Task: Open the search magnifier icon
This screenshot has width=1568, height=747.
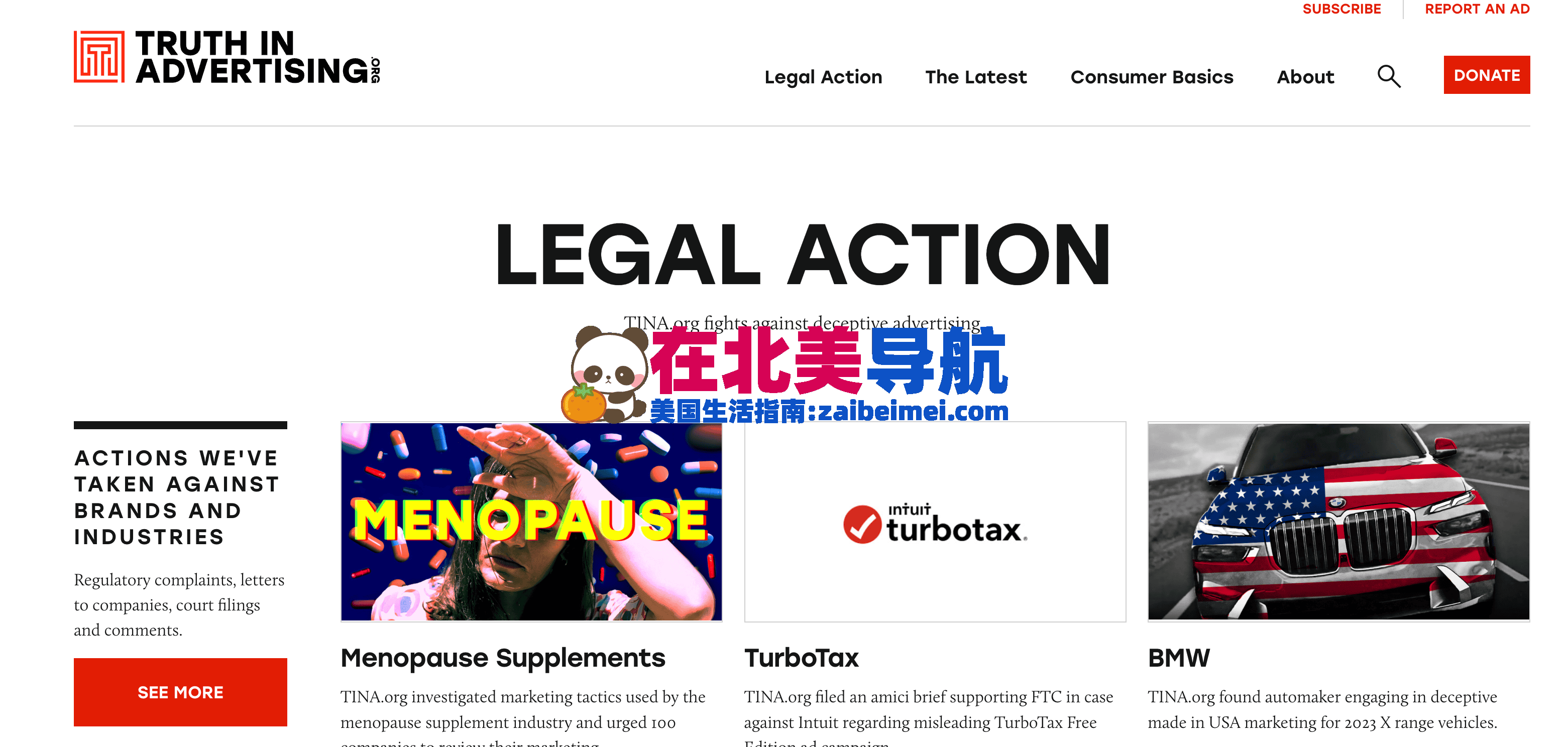Action: pyautogui.click(x=1389, y=77)
